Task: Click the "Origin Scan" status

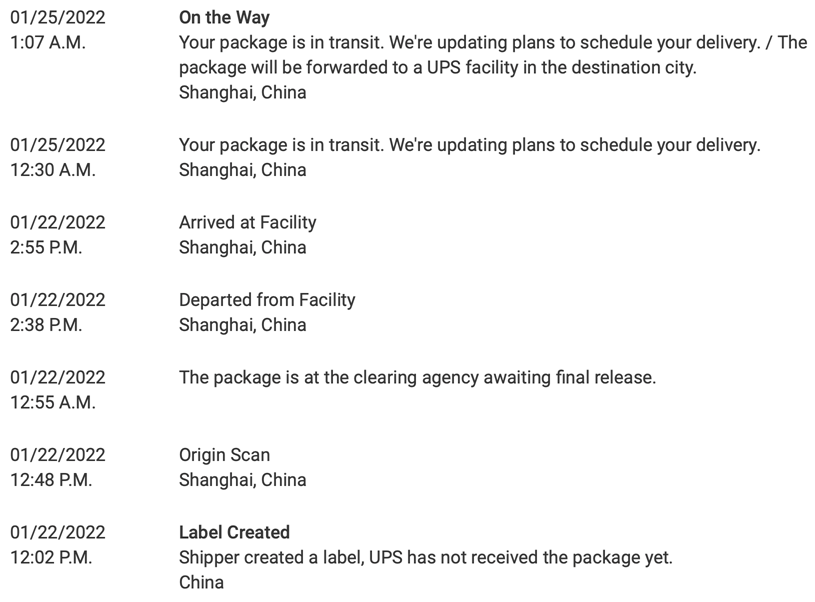Action: (x=224, y=454)
